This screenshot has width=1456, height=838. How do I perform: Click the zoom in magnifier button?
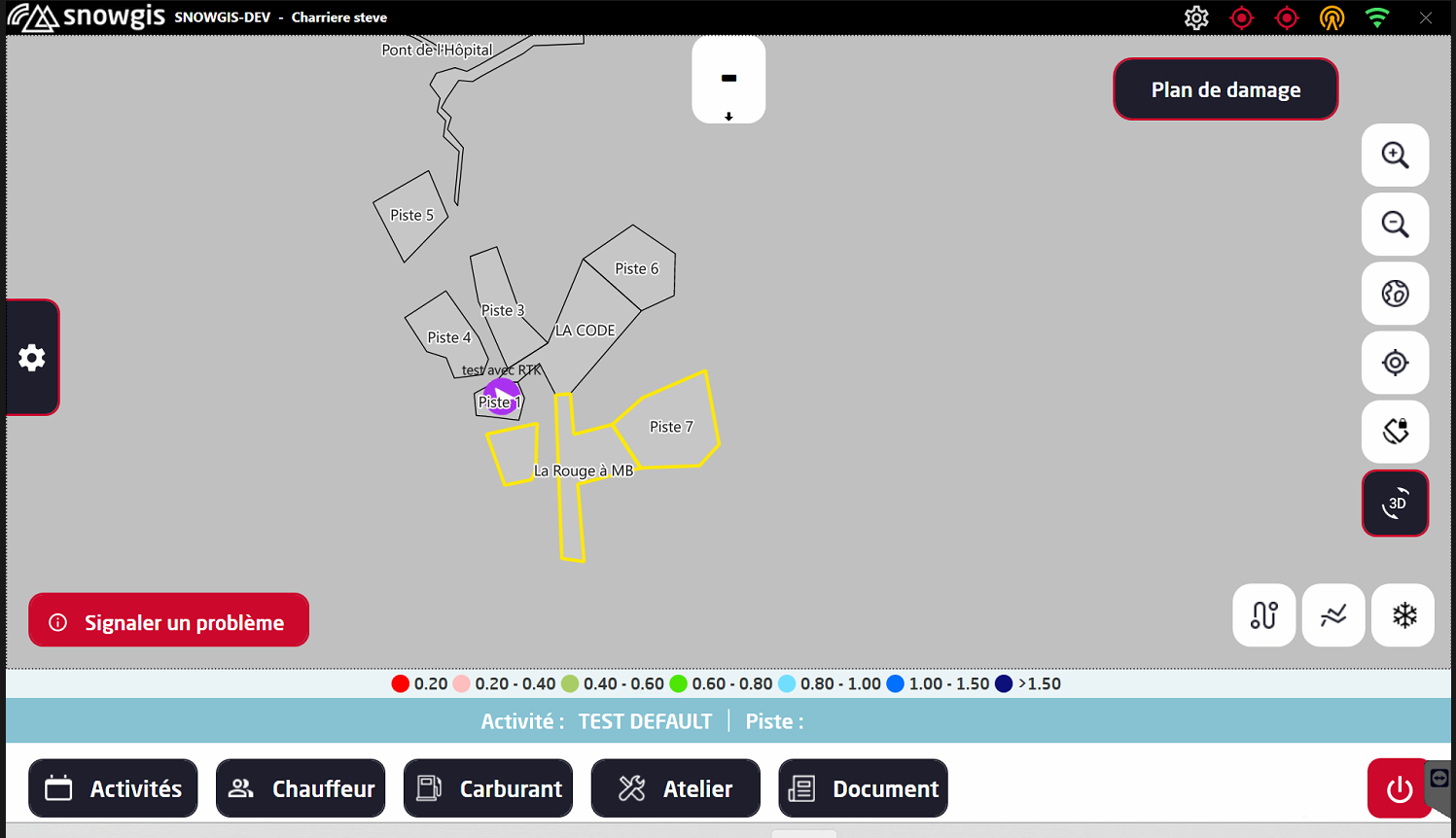[x=1395, y=156]
